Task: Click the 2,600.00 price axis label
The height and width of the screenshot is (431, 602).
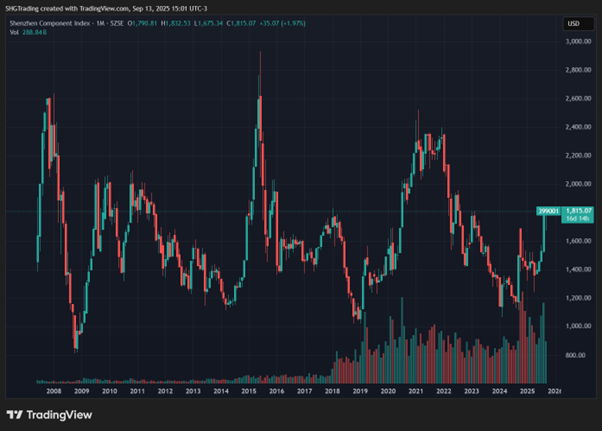Action: [x=578, y=98]
